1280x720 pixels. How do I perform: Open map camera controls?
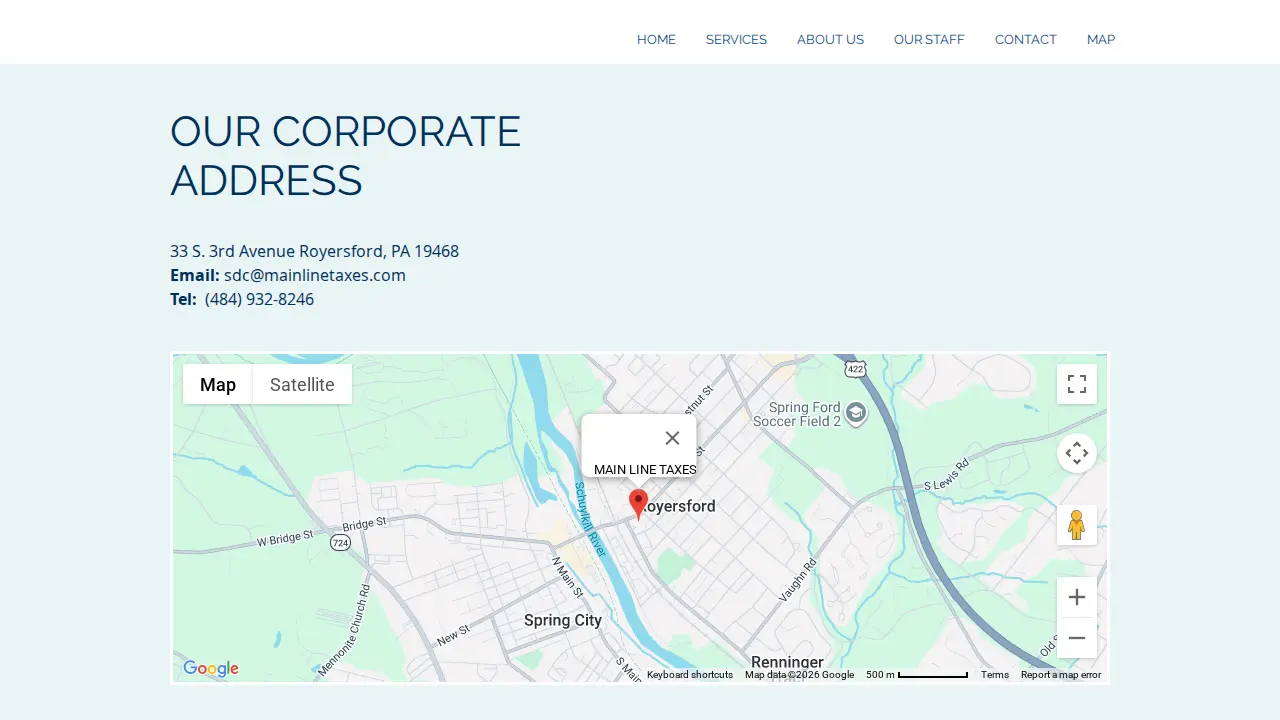point(1077,454)
